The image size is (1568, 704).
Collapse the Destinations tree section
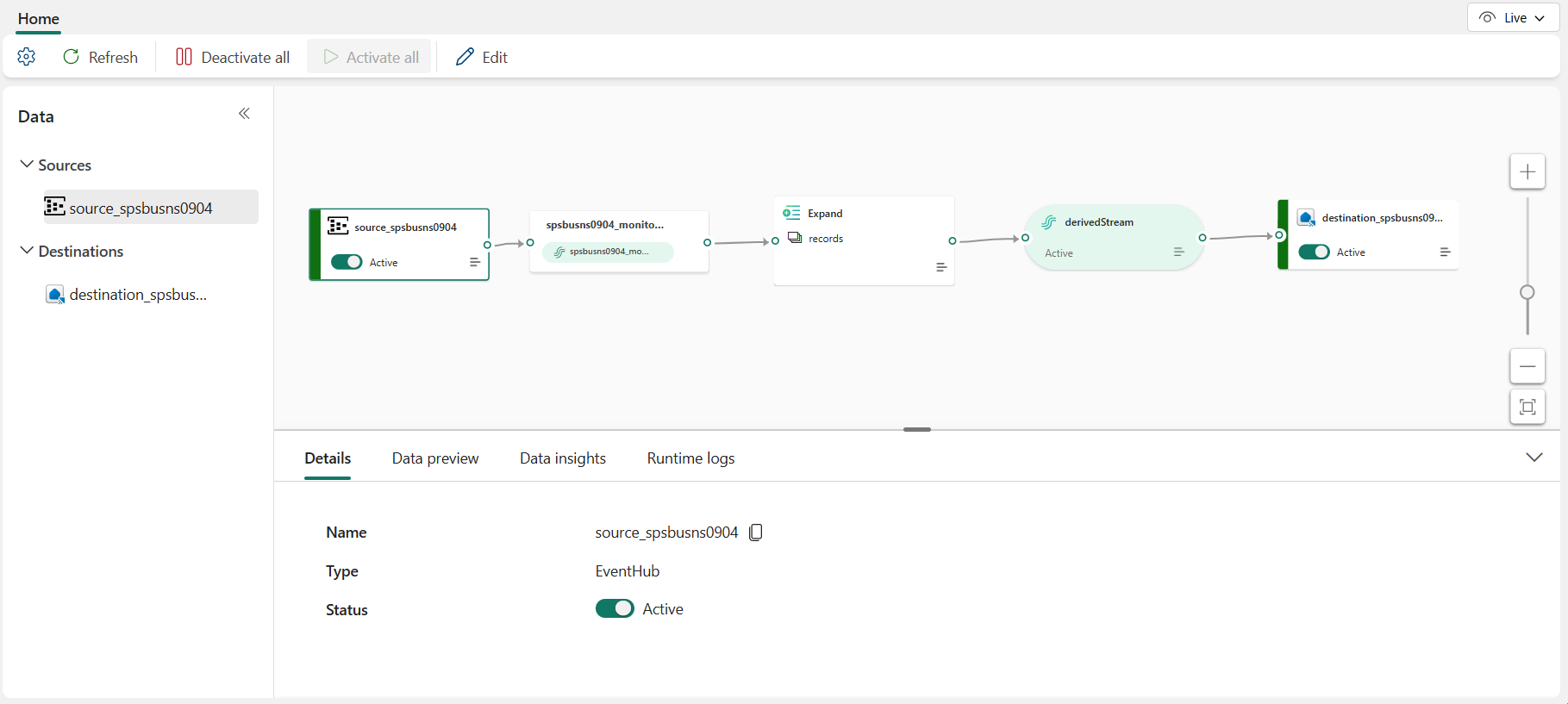[27, 251]
